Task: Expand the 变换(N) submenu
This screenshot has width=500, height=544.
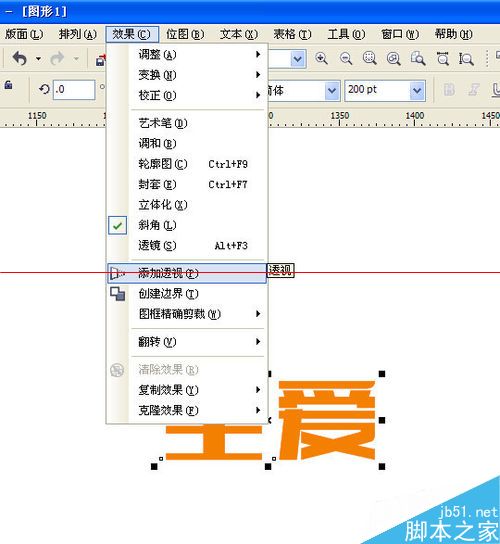Action: 187,75
